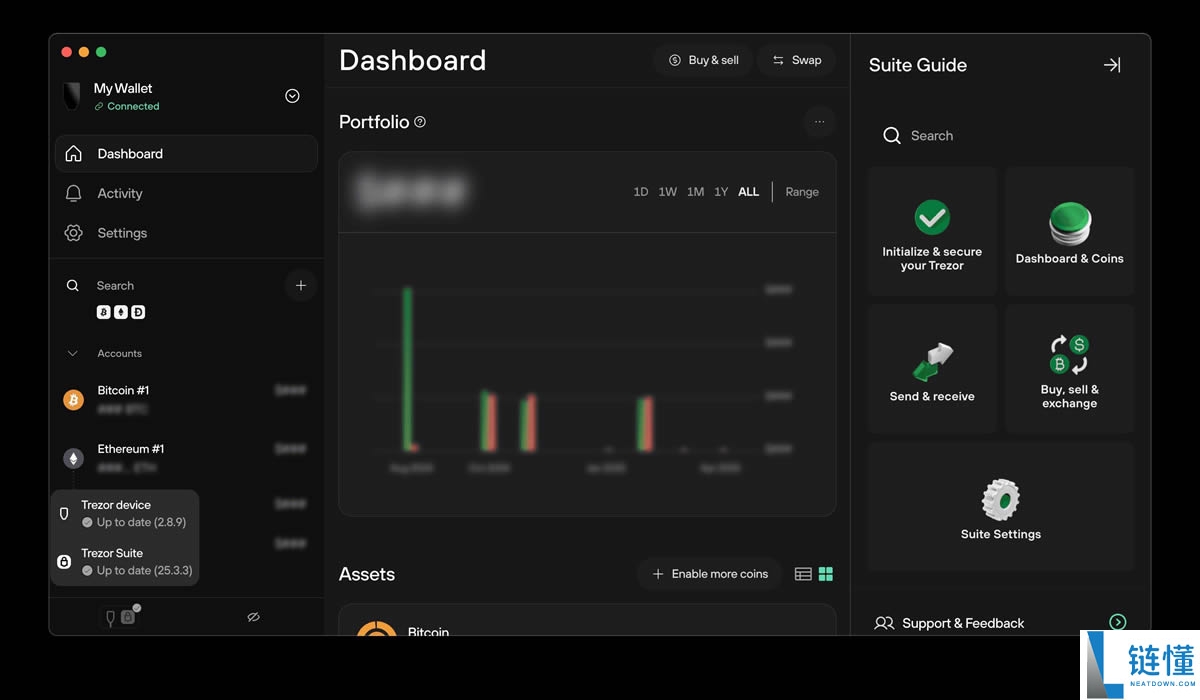This screenshot has height=700, width=1200.
Task: Open the Initialize & secure your Trezor guide
Action: [932, 231]
